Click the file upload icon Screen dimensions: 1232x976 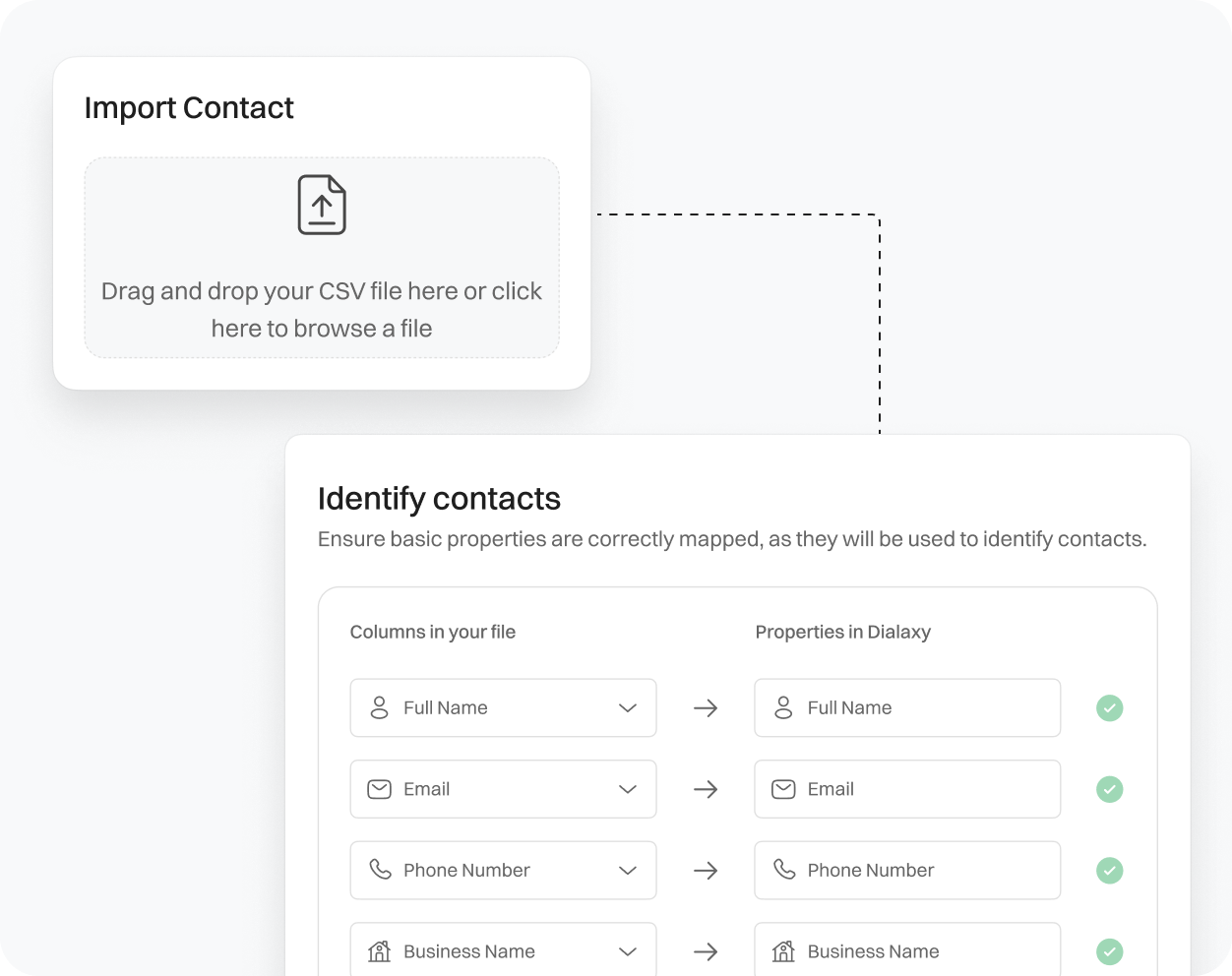322,205
